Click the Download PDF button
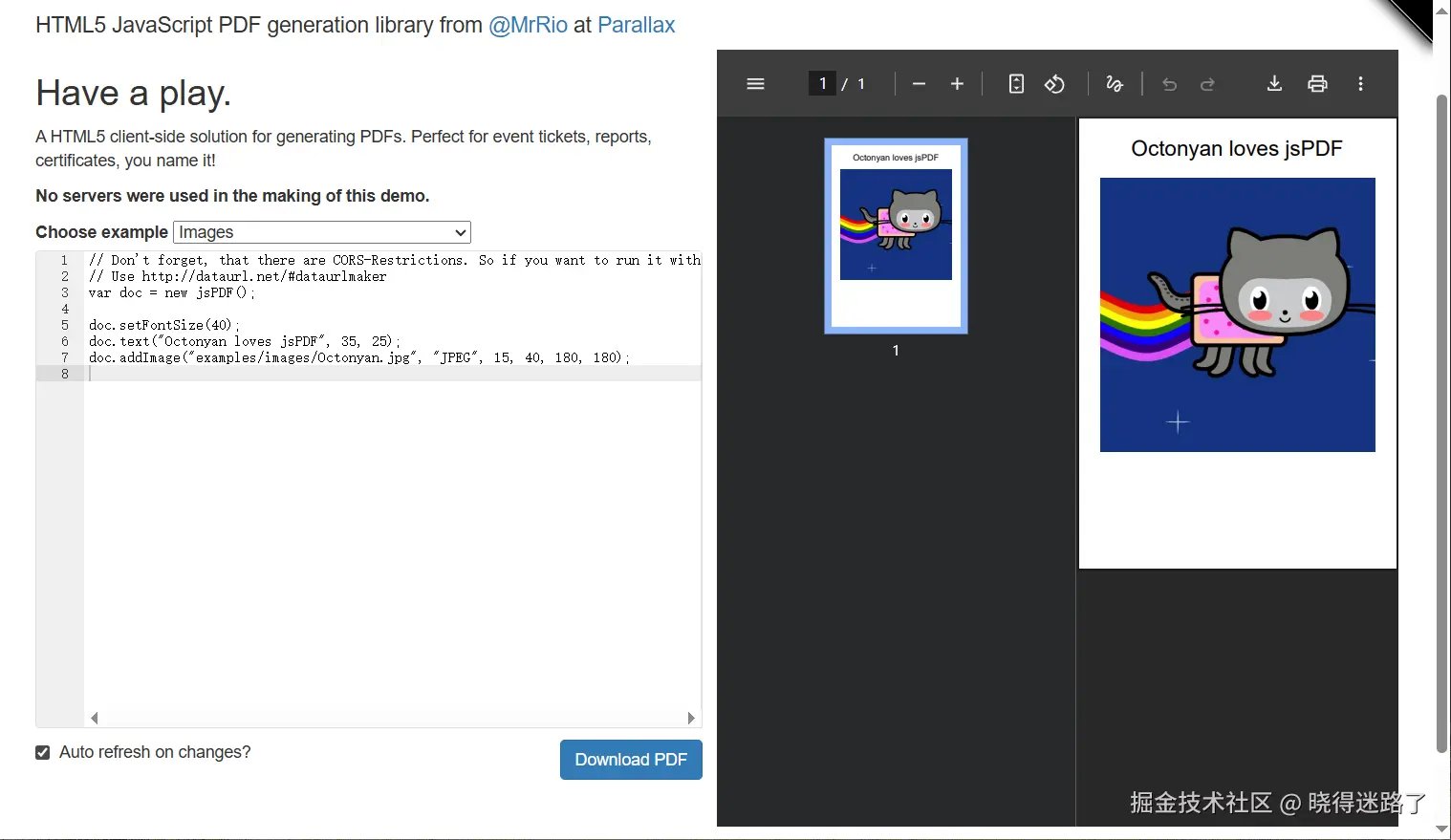 (x=631, y=760)
